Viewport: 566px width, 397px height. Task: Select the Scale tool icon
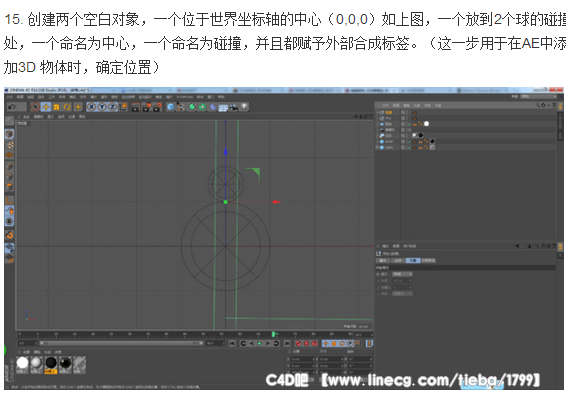(56, 107)
